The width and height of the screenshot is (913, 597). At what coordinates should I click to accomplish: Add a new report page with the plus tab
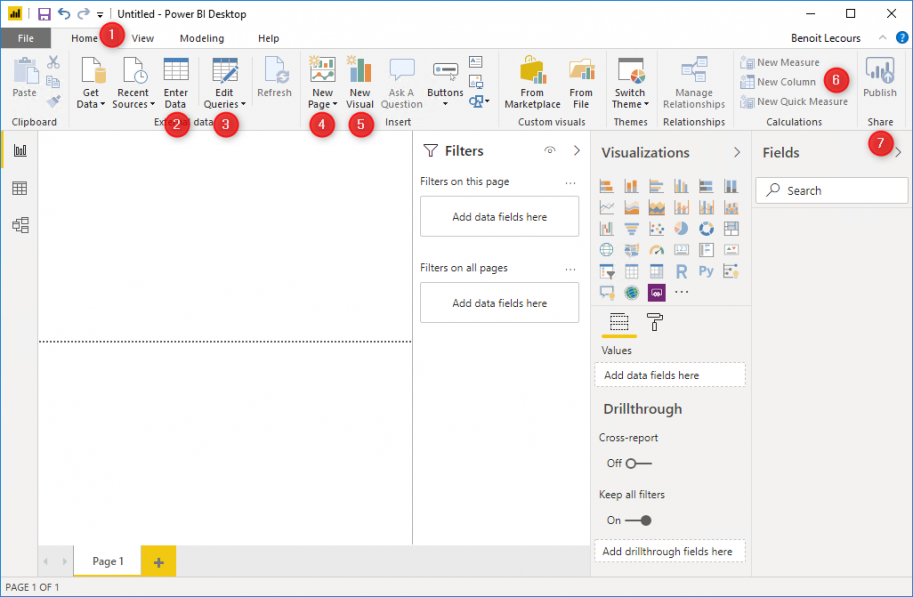pyautogui.click(x=158, y=561)
